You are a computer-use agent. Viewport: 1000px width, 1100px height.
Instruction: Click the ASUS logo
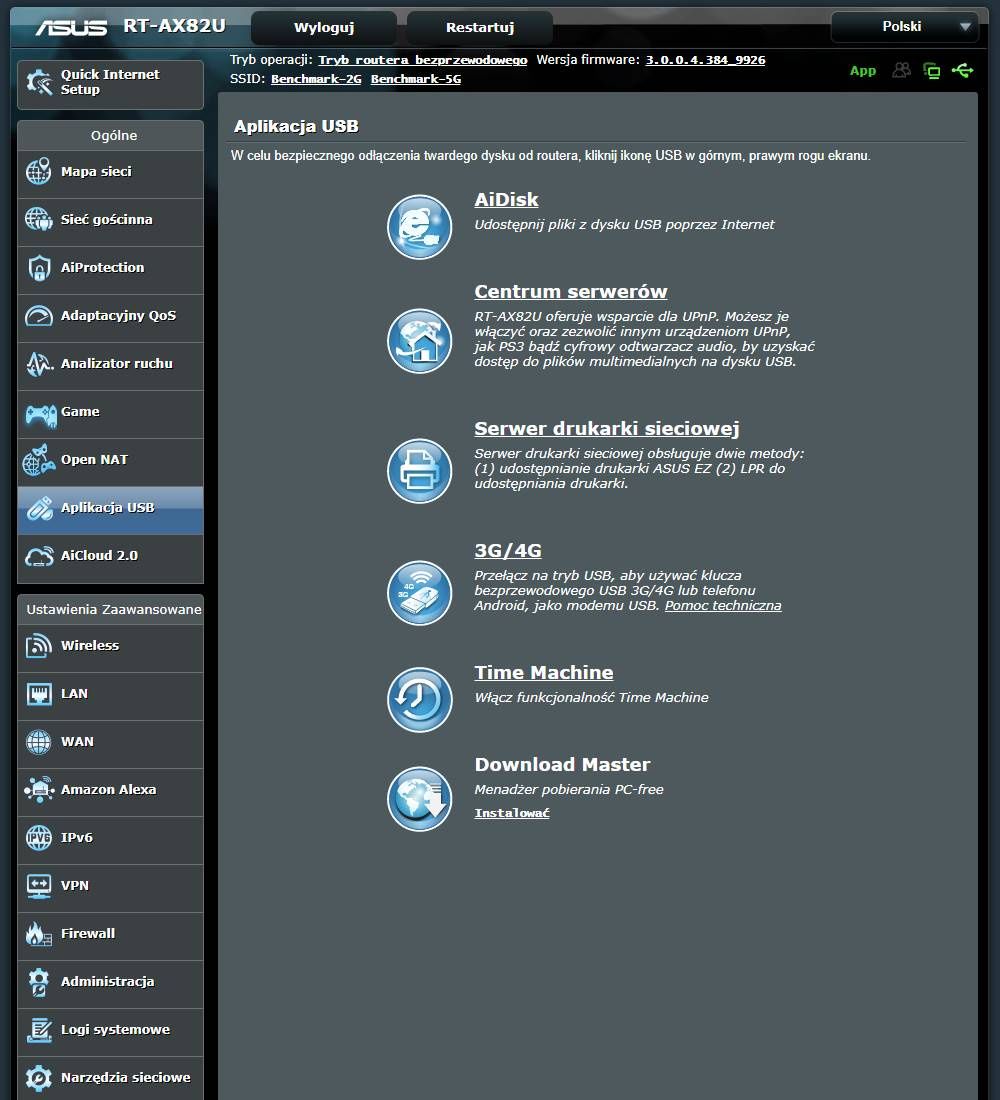click(x=71, y=27)
